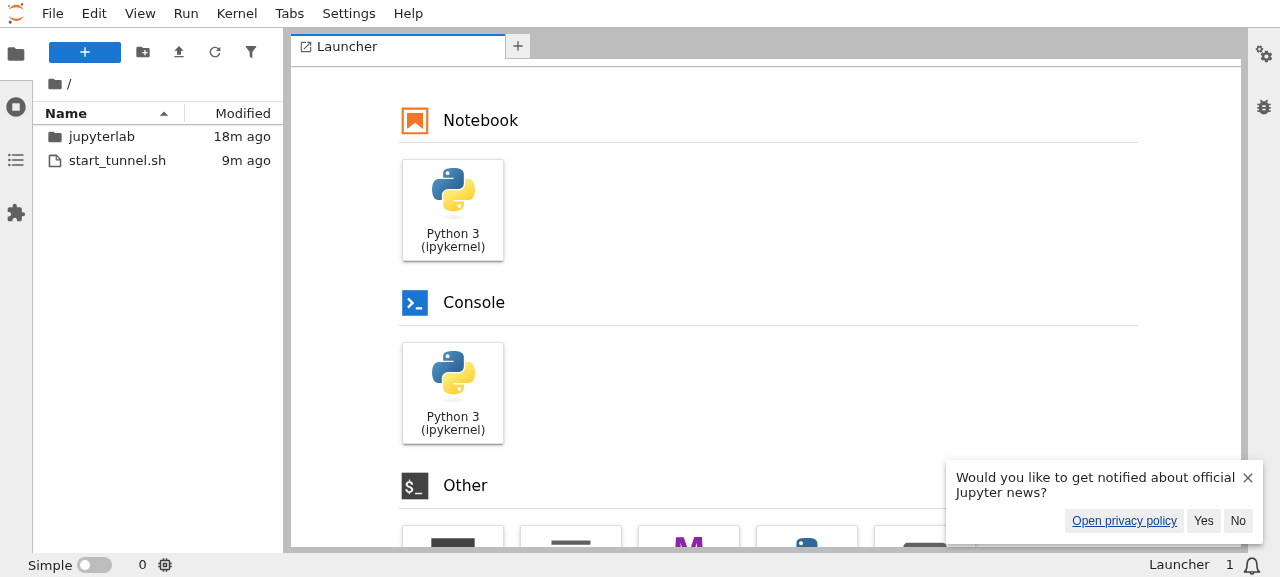
Task: Open the Edit menu
Action: pyautogui.click(x=94, y=14)
